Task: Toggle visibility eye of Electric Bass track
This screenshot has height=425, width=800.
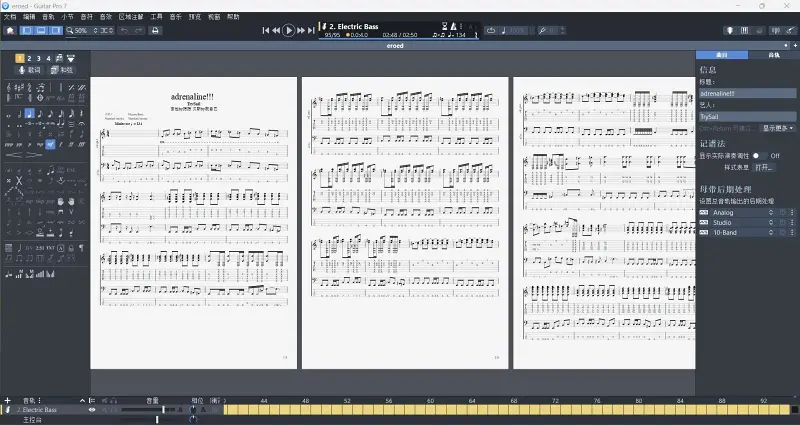Action: coord(92,410)
